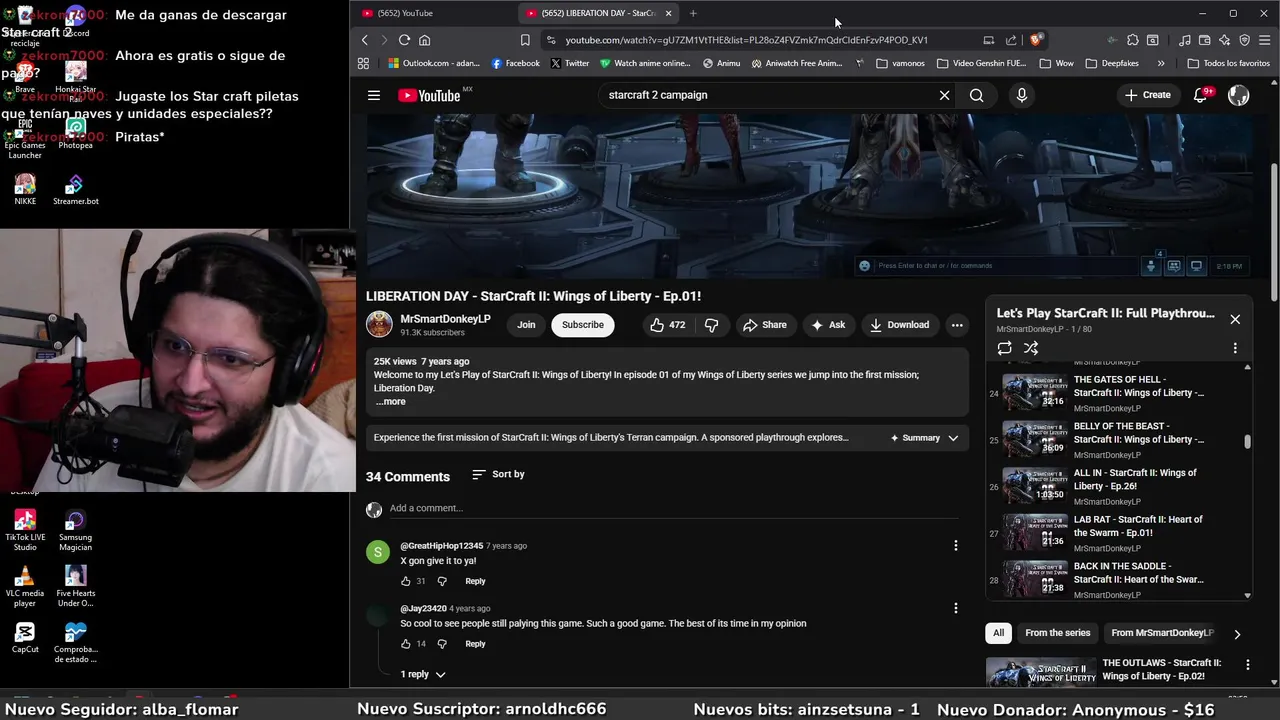The image size is (1280, 720).
Task: Open new browser tab
Action: click(x=693, y=13)
